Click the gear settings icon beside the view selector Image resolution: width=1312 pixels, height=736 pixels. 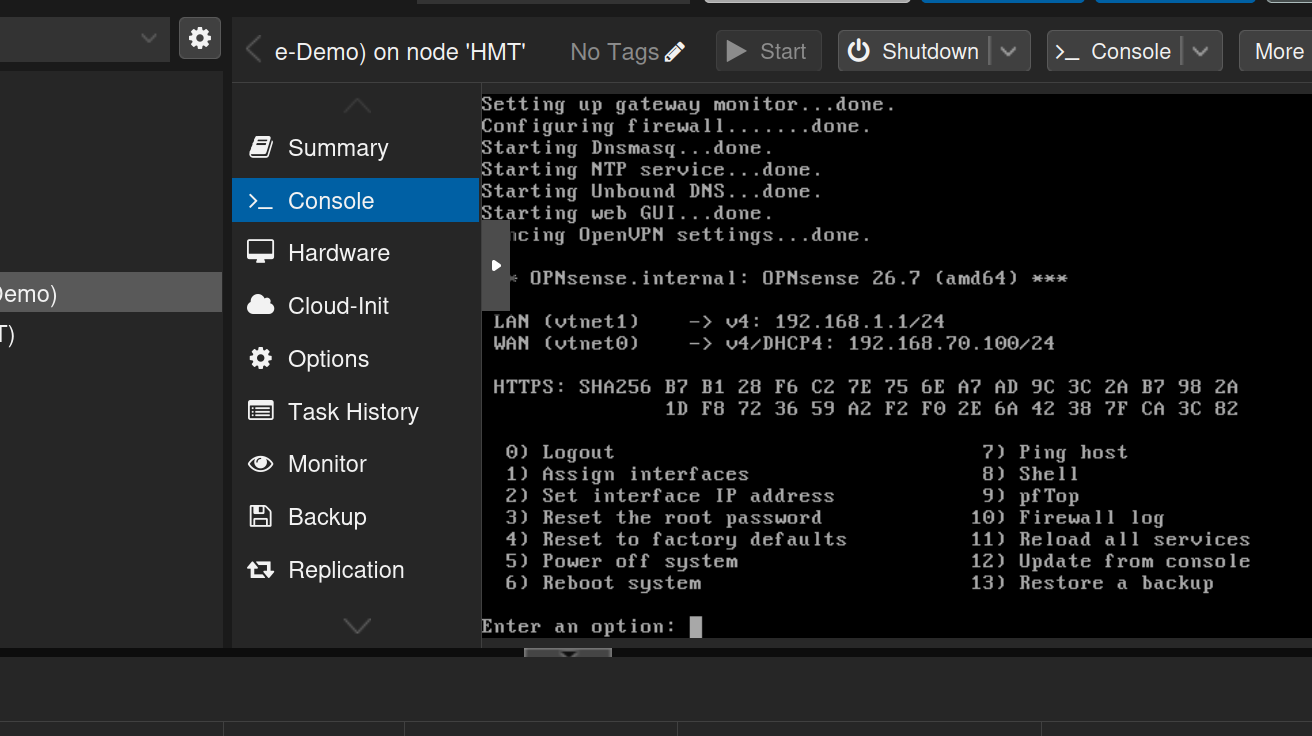coord(200,39)
